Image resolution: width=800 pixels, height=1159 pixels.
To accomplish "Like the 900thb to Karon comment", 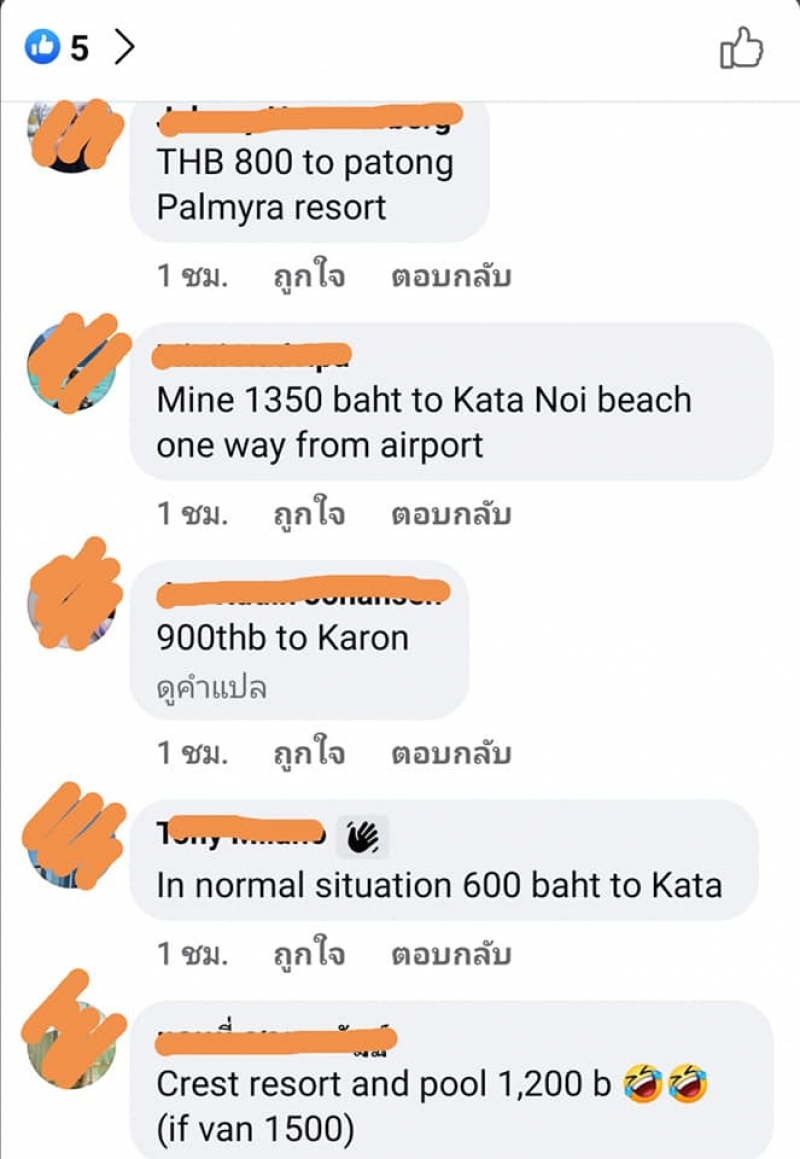I will pyautogui.click(x=309, y=752).
